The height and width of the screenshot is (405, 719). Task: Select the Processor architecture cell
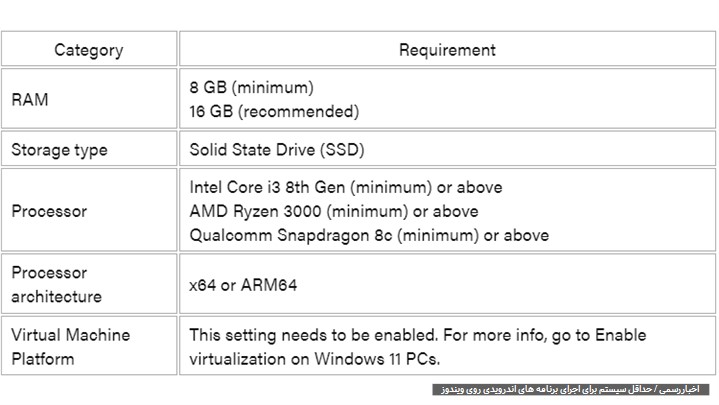tap(89, 284)
